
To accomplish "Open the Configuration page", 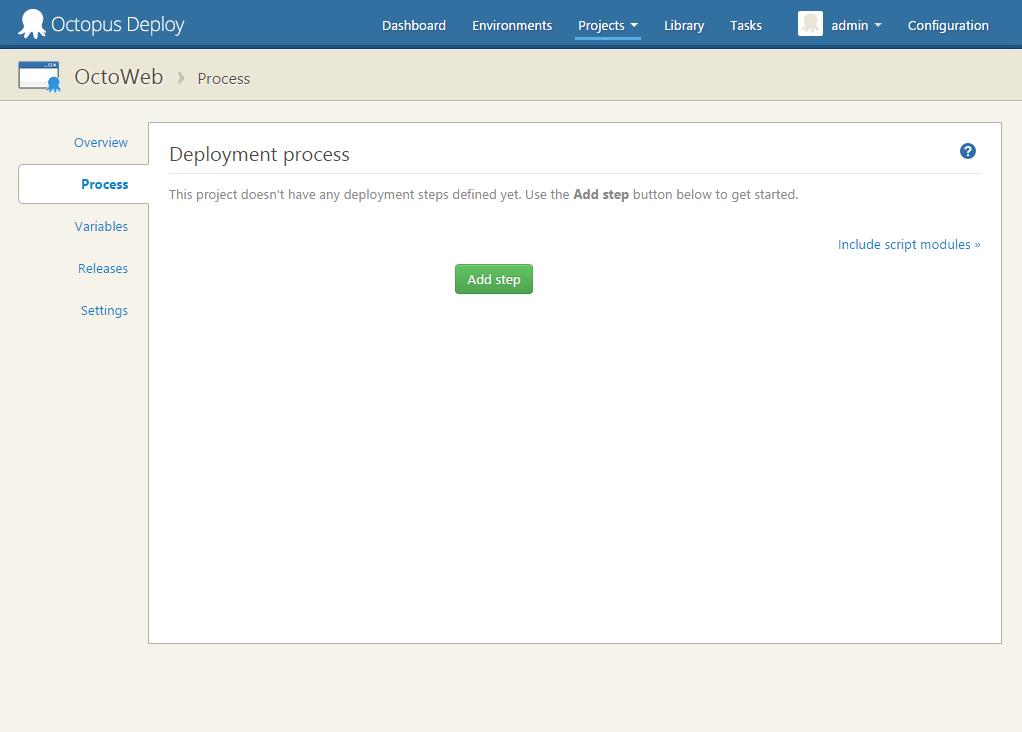I will click(947, 25).
